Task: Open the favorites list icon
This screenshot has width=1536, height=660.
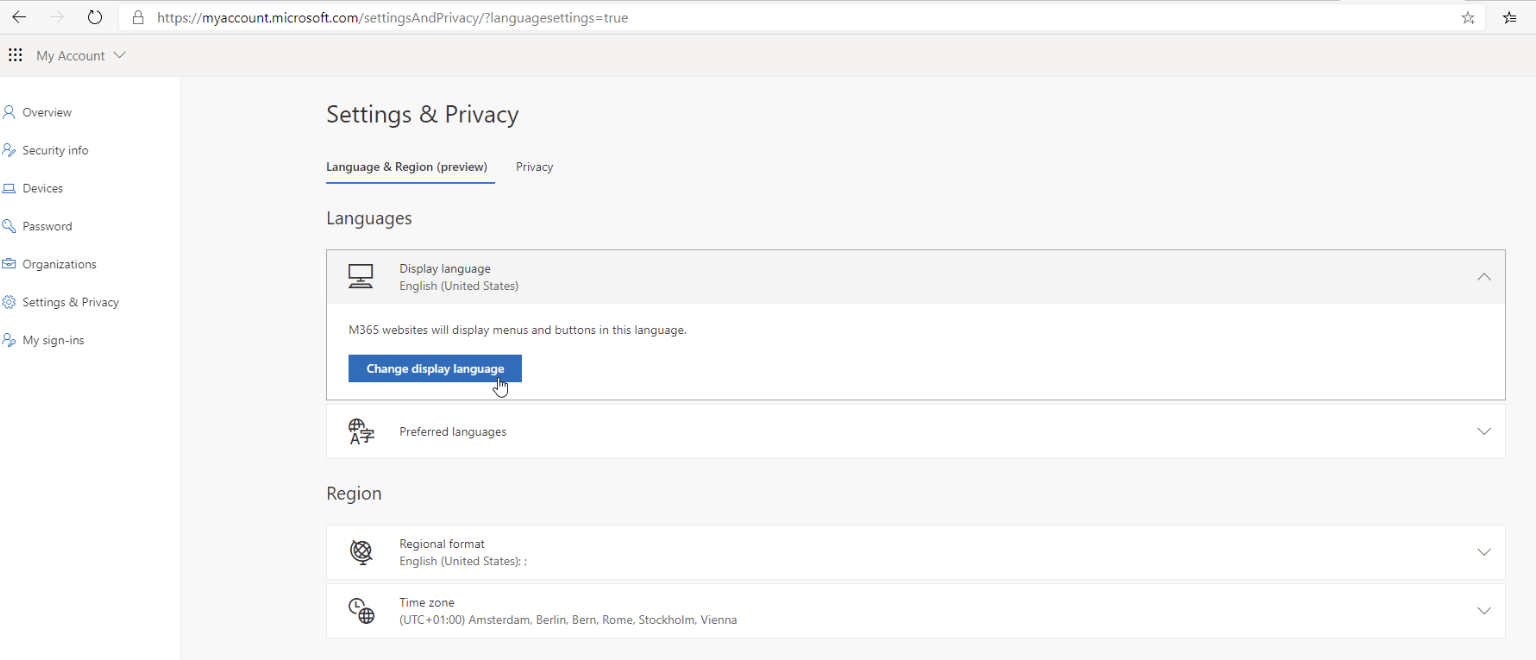Action: [1510, 17]
